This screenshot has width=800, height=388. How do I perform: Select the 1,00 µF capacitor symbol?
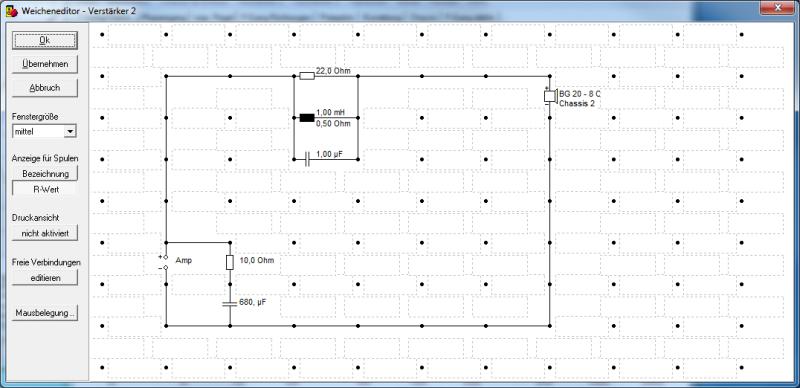coord(307,159)
